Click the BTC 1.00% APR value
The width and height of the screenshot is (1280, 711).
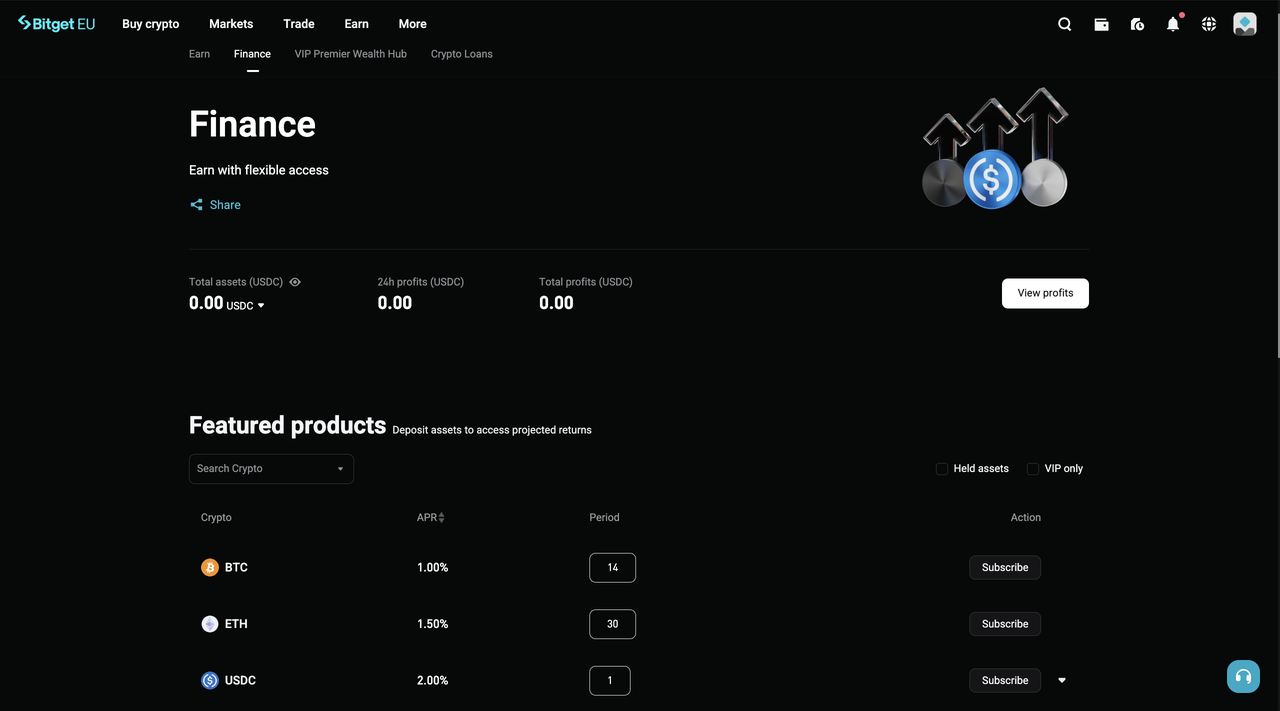coord(433,568)
